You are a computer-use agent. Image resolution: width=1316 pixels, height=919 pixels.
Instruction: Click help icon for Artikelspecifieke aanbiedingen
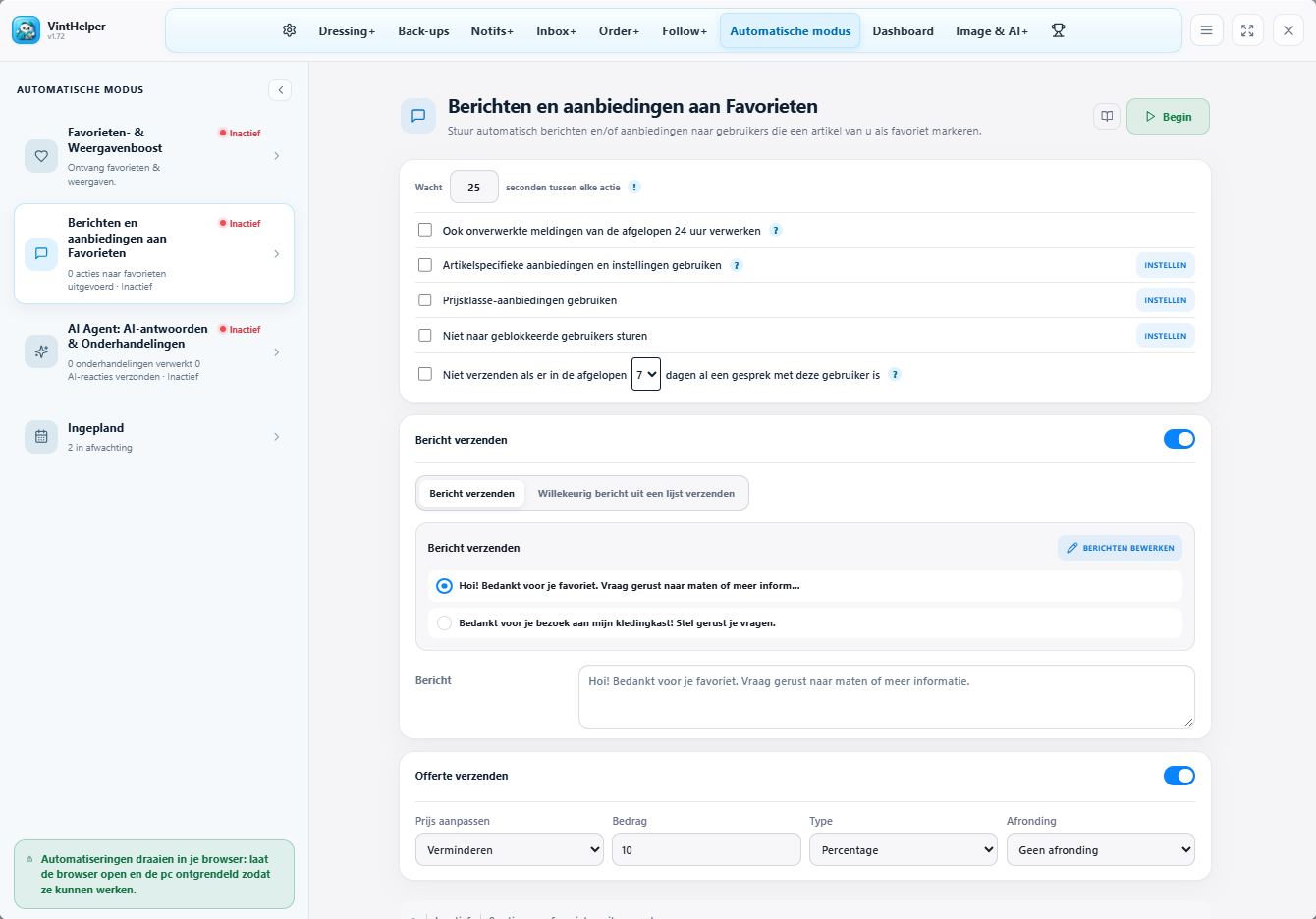737,265
